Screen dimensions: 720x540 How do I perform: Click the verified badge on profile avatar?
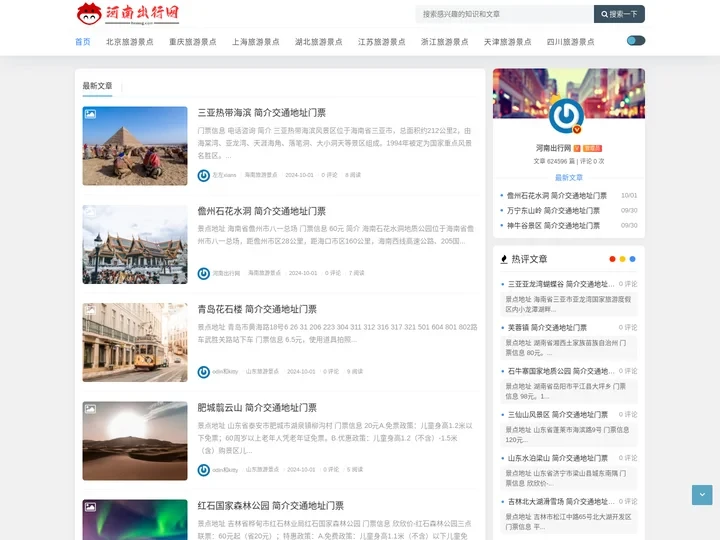[577, 129]
